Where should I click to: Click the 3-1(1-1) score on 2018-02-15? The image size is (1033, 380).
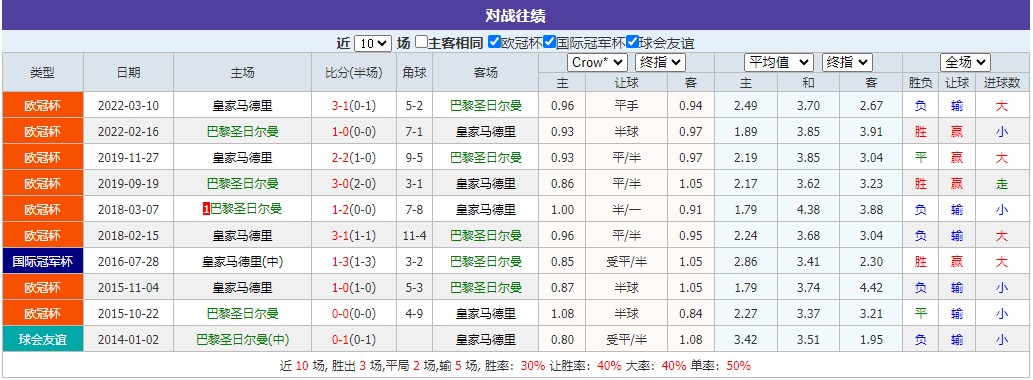coord(354,235)
